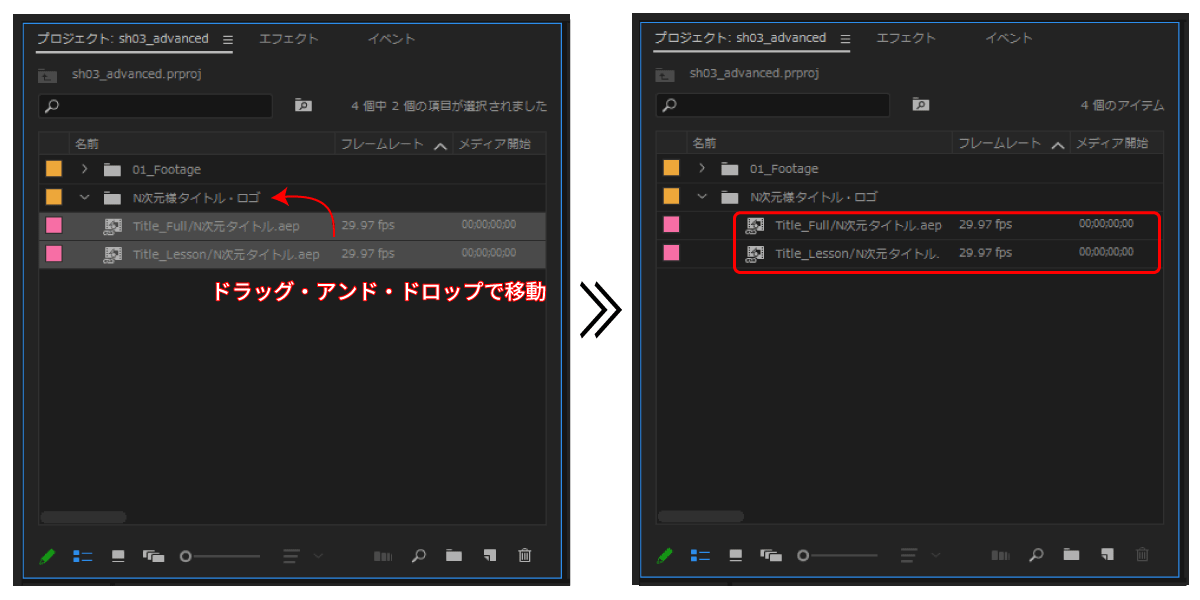
Task: Delete selection with left panel trash icon
Action: point(525,556)
